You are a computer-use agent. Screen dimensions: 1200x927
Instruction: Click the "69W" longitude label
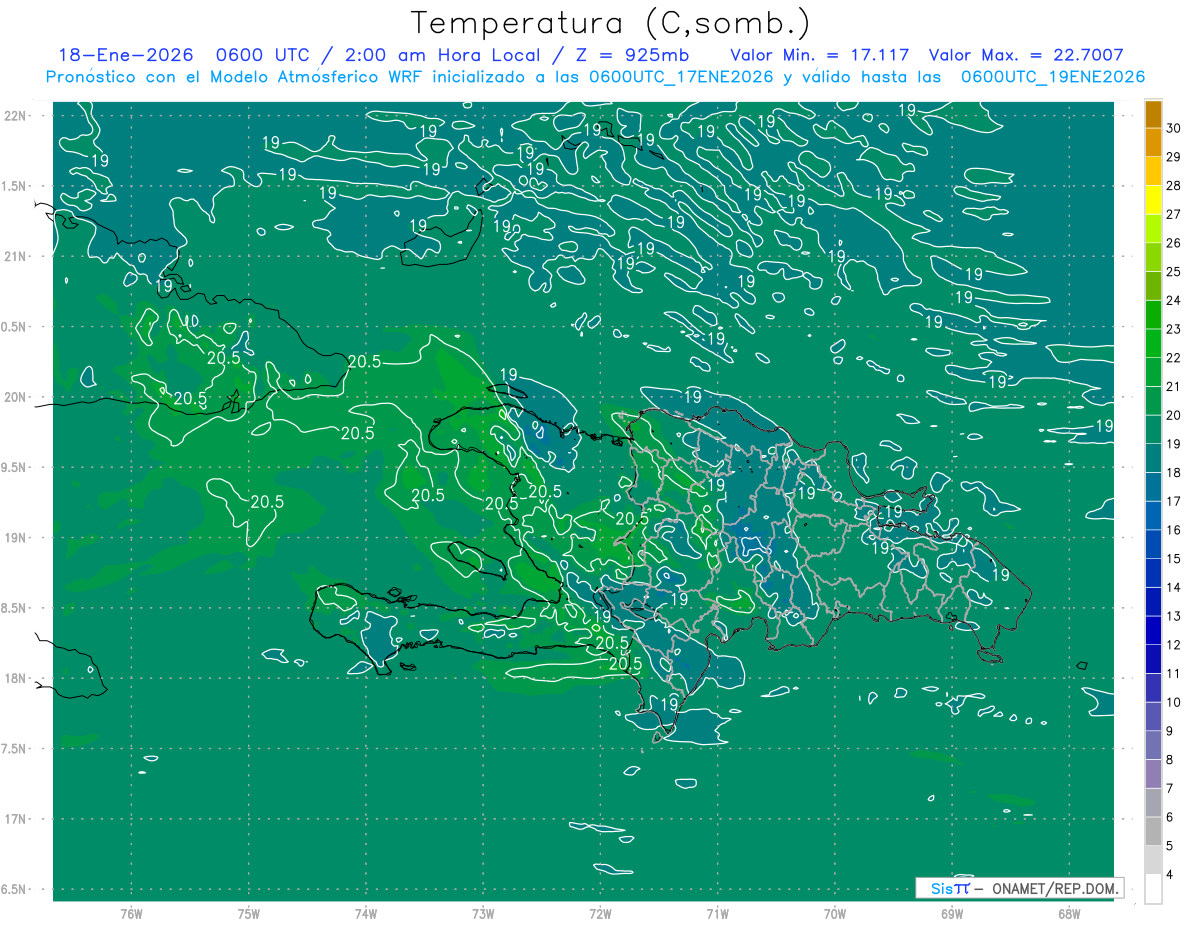click(951, 914)
